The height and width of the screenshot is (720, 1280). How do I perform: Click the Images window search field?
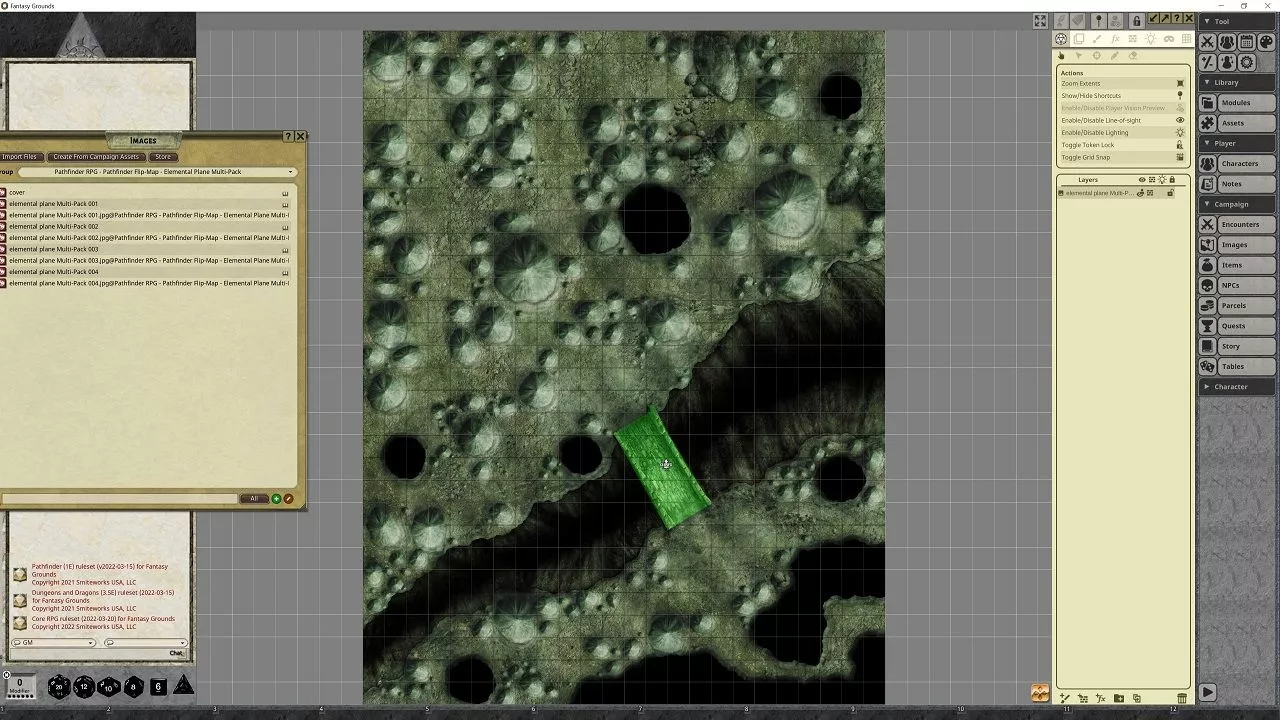click(x=119, y=499)
